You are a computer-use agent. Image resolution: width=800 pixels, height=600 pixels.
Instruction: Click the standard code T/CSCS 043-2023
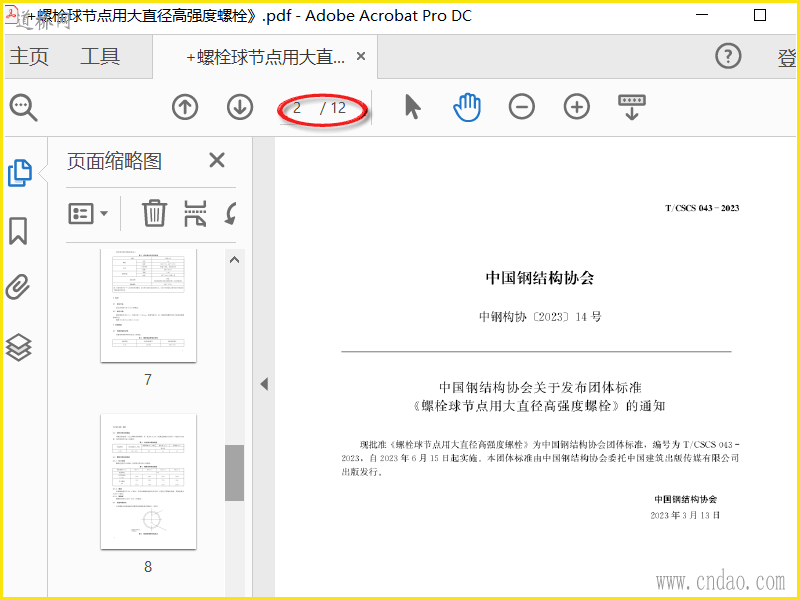[702, 208]
